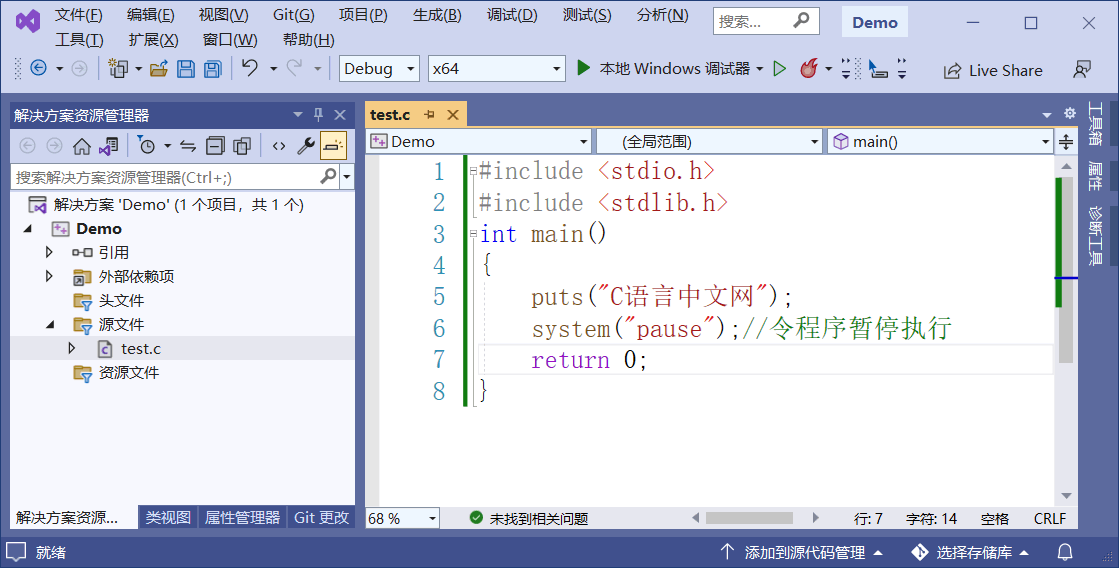Click the Hot Reload flame icon

click(x=807, y=69)
